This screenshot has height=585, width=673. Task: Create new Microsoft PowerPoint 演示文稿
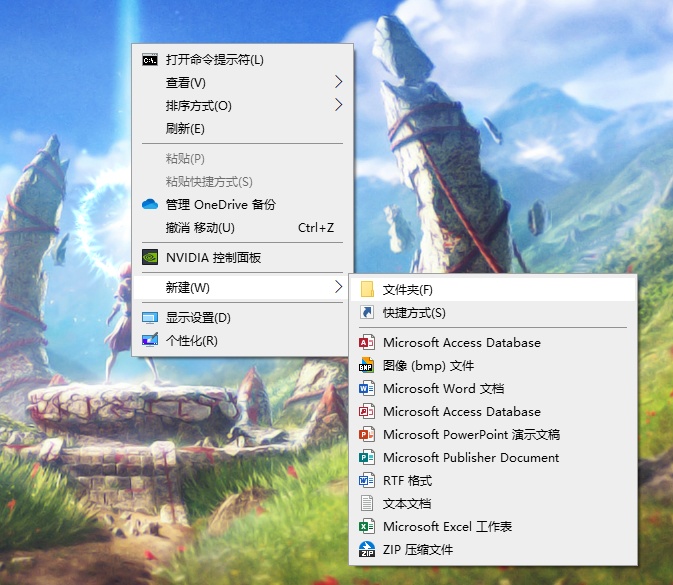pos(493,434)
